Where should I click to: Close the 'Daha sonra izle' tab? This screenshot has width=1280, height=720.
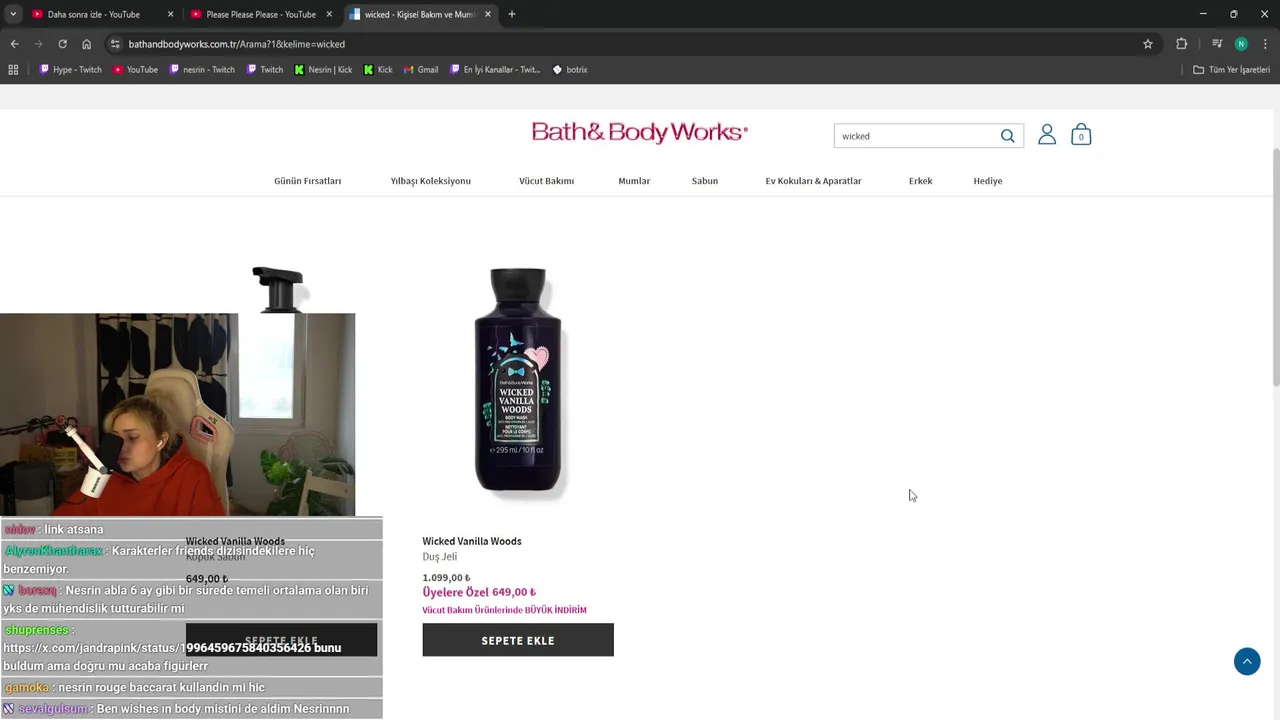(x=170, y=14)
